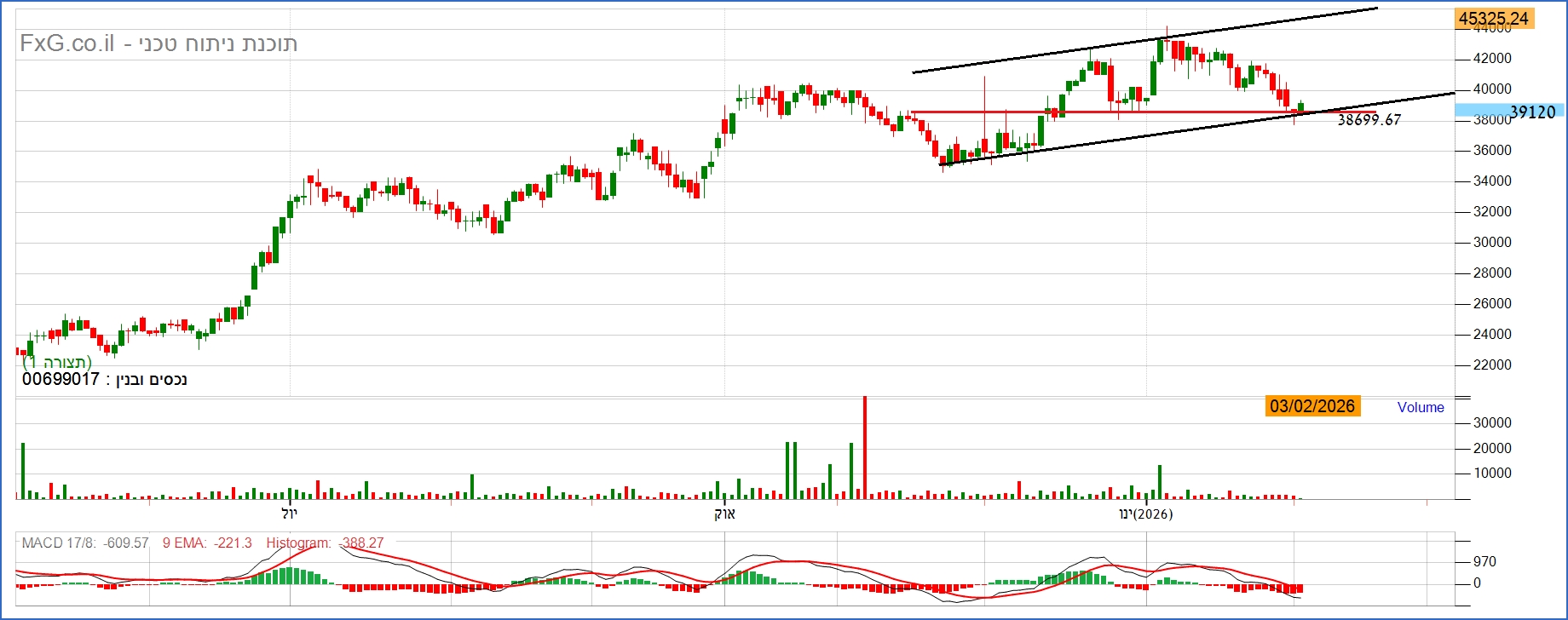Click the tallest red volume bar
Image resolution: width=1568 pixels, height=620 pixels.
tap(865, 447)
